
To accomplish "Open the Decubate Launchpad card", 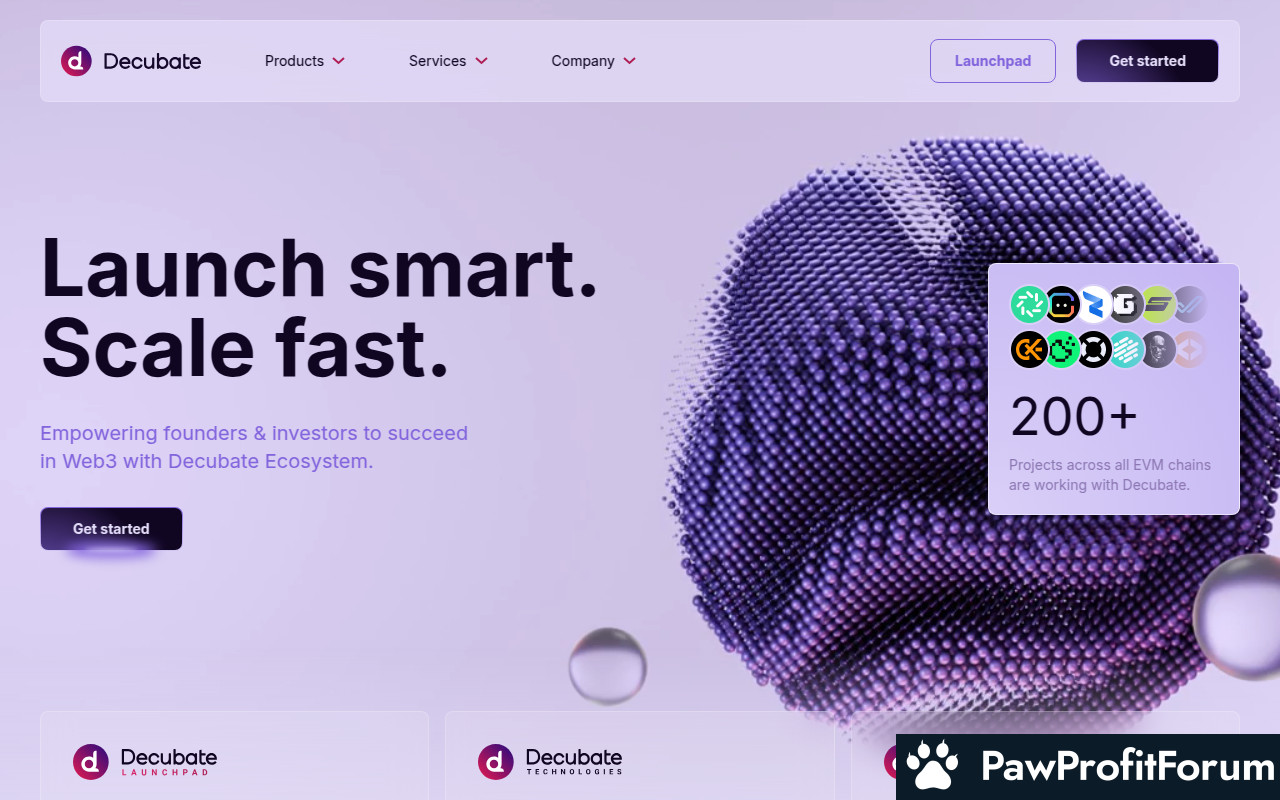I will click(234, 755).
